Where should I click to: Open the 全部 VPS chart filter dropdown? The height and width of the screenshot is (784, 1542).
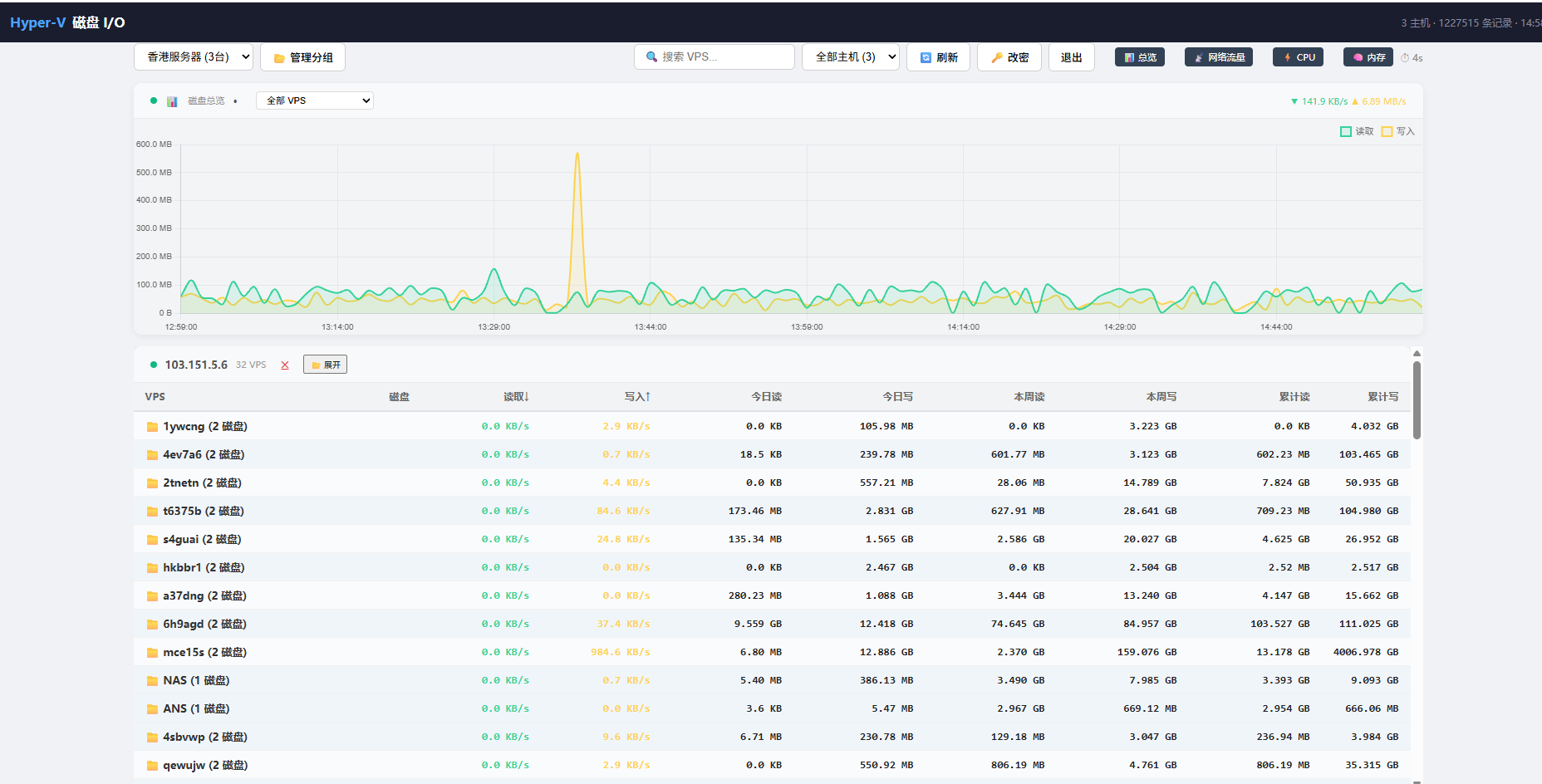pyautogui.click(x=315, y=100)
